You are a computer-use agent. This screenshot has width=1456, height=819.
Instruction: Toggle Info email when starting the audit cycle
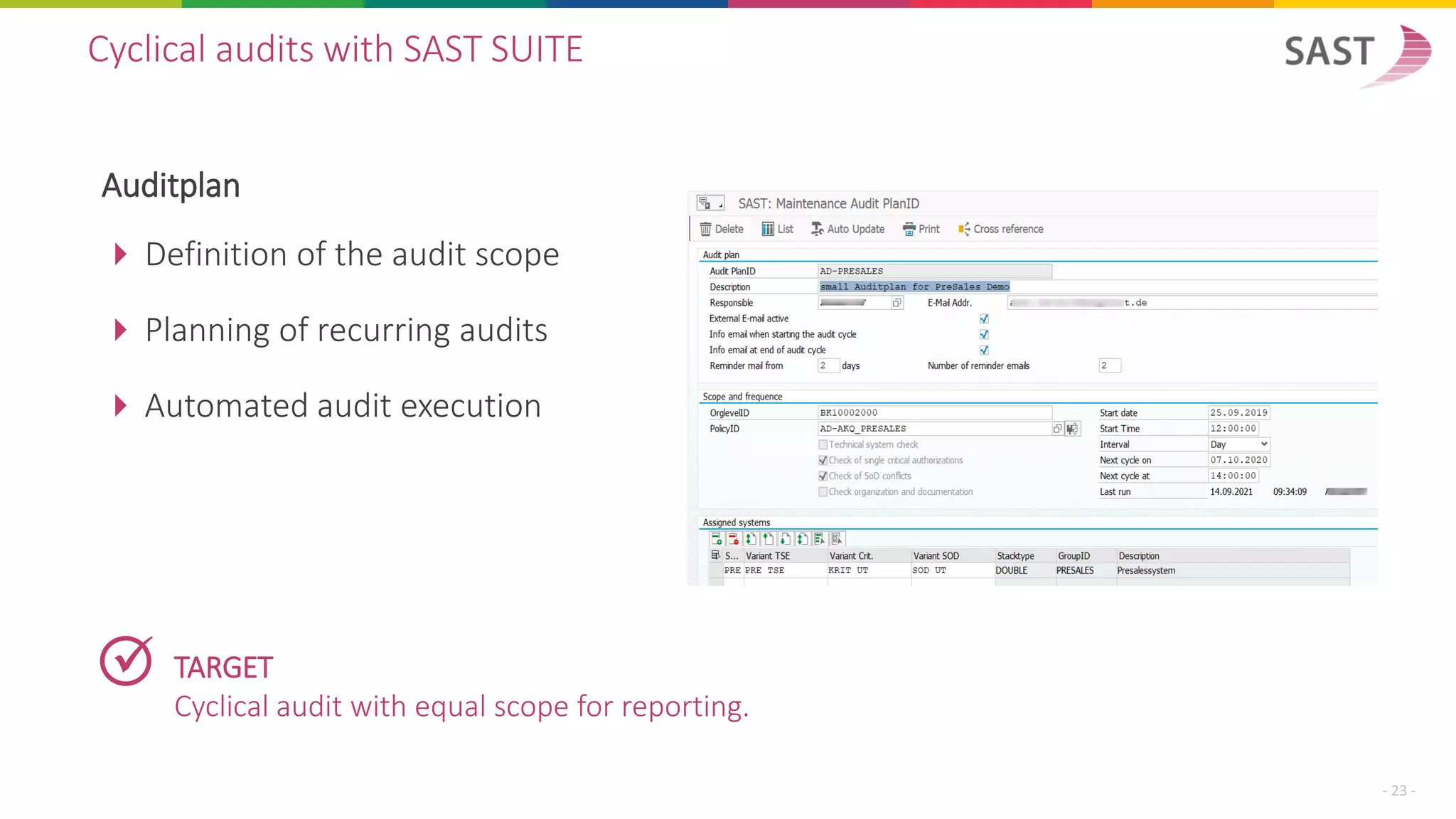pos(984,334)
